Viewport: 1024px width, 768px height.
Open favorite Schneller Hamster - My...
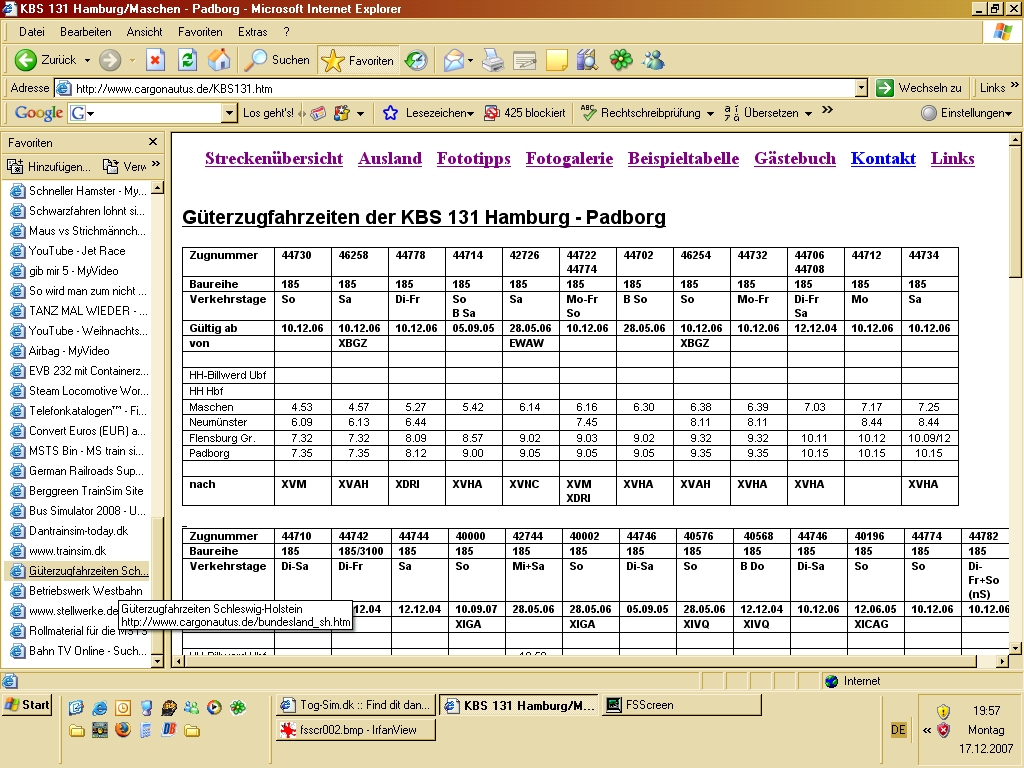pos(78,191)
